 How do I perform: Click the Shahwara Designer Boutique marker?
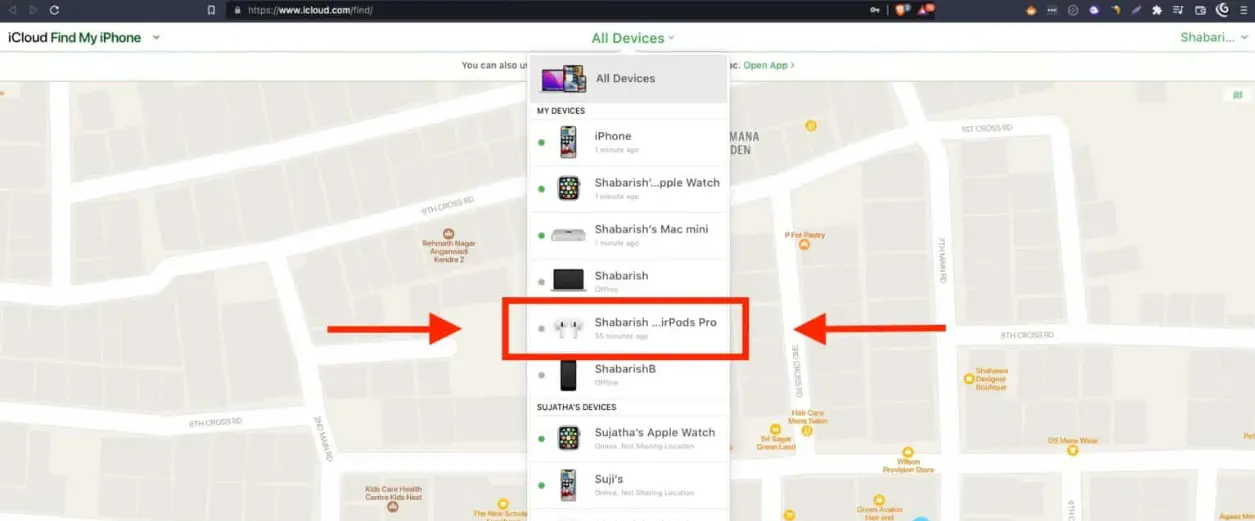coord(968,379)
